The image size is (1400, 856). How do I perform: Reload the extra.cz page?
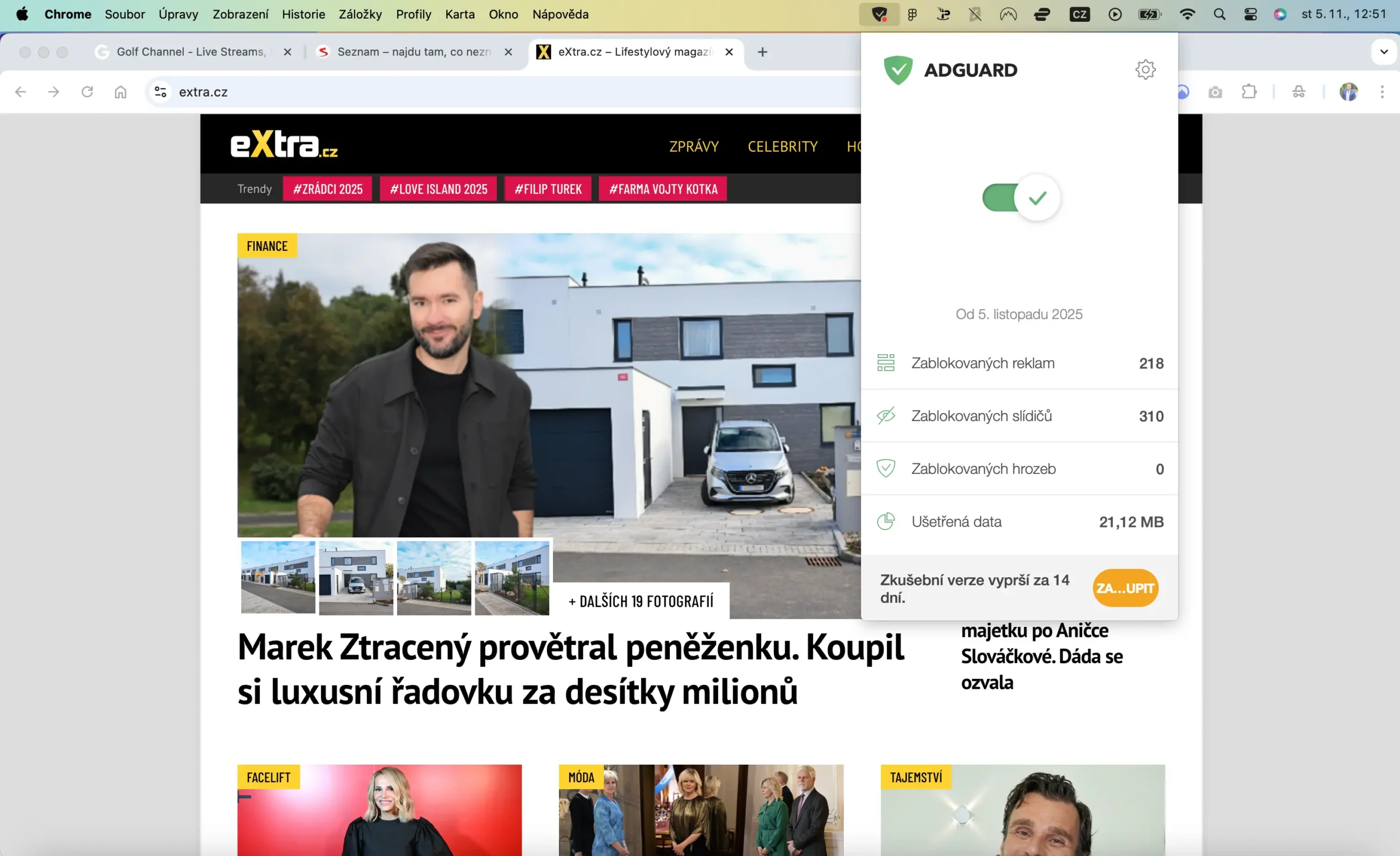click(x=87, y=91)
